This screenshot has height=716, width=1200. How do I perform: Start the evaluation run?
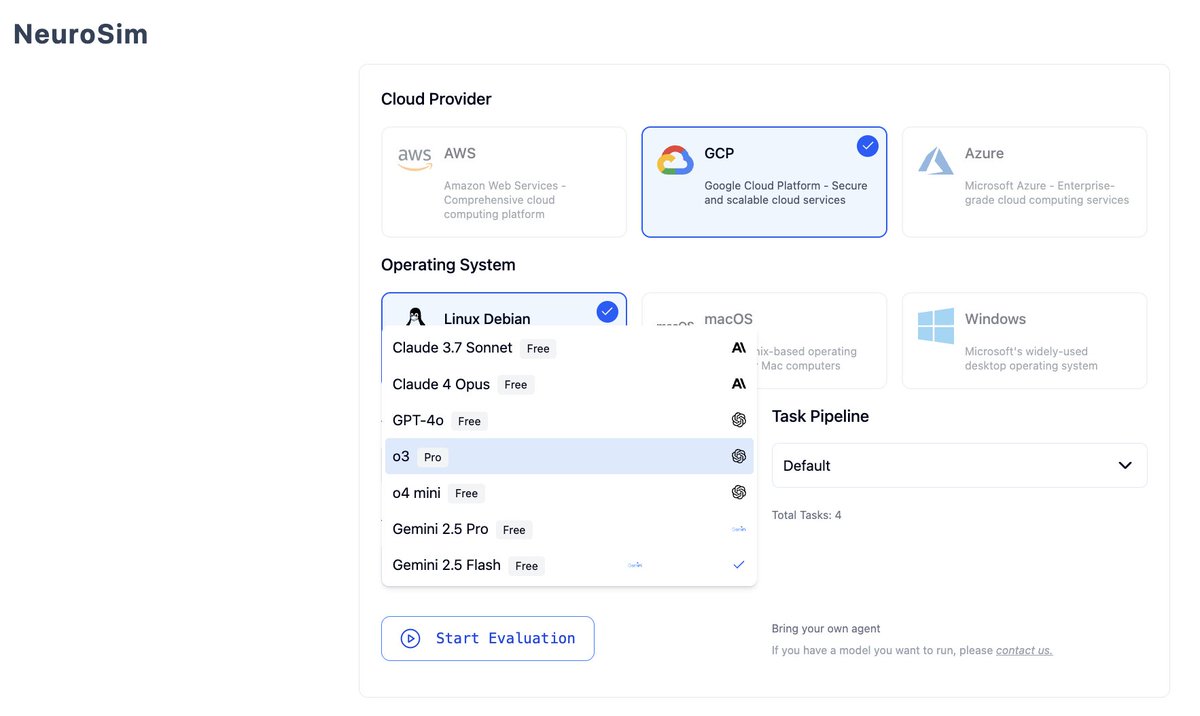point(488,638)
